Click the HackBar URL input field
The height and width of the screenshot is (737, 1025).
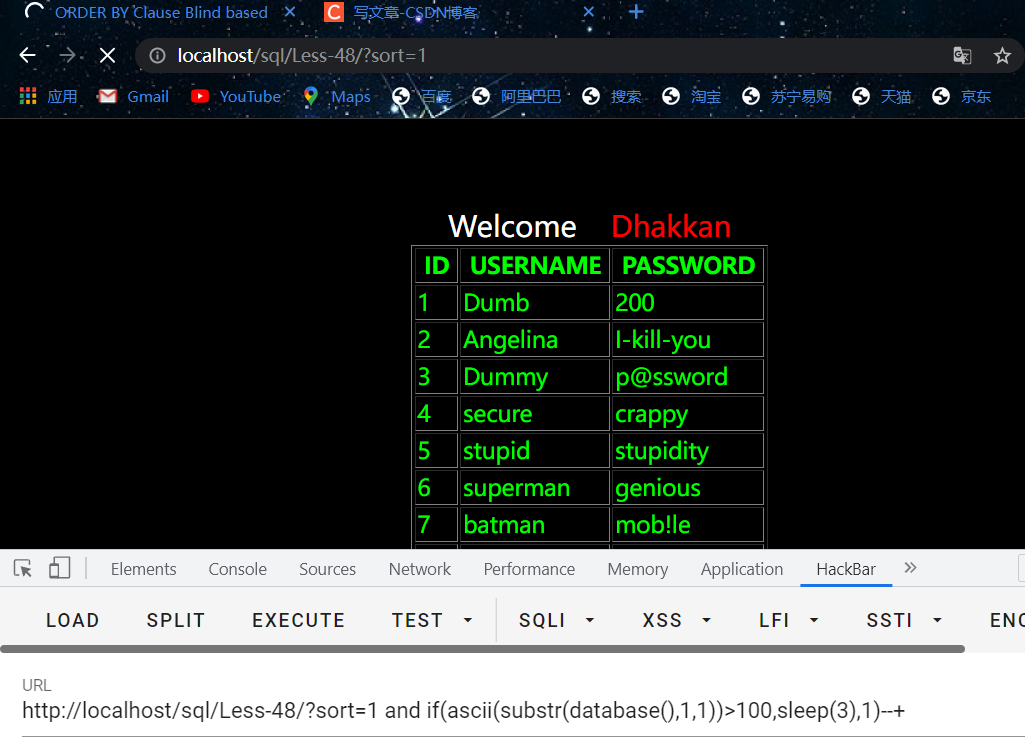(523, 711)
